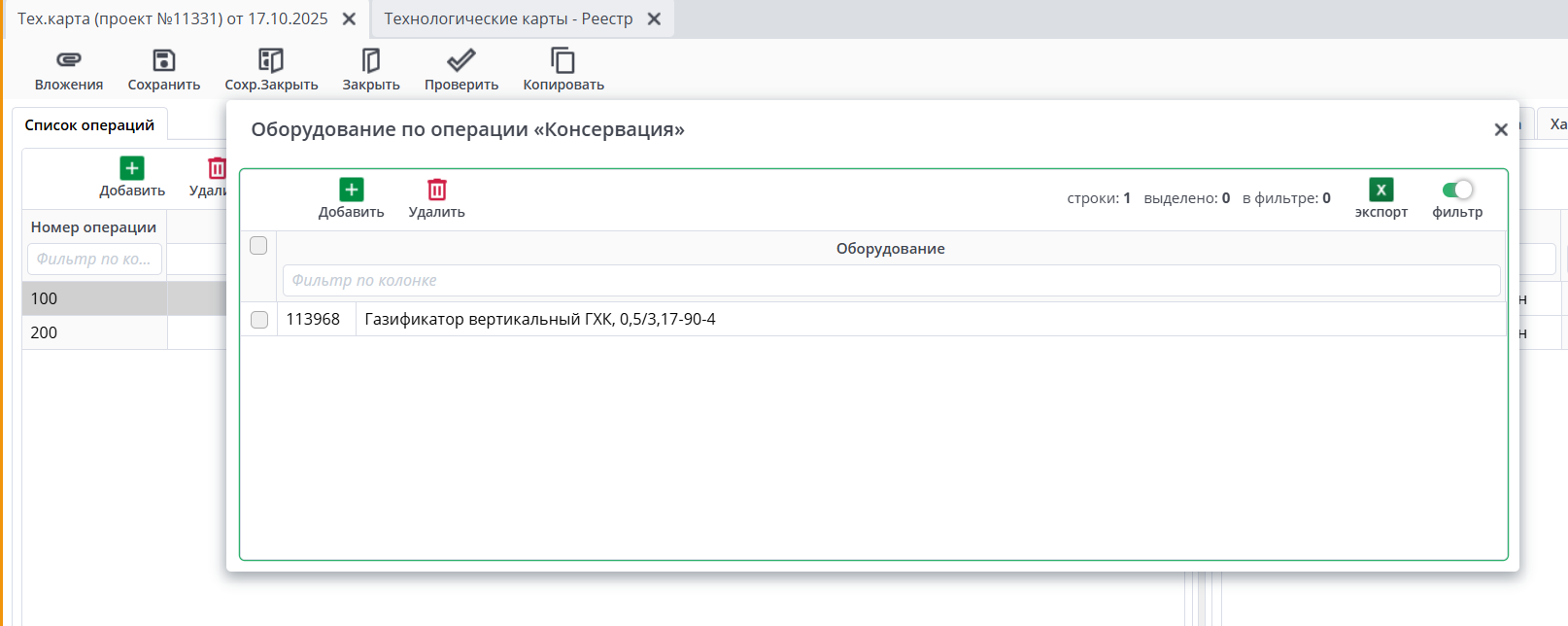Select Газификатор вертикальный ГХК row text
The width and height of the screenshot is (1568, 626).
[540, 319]
